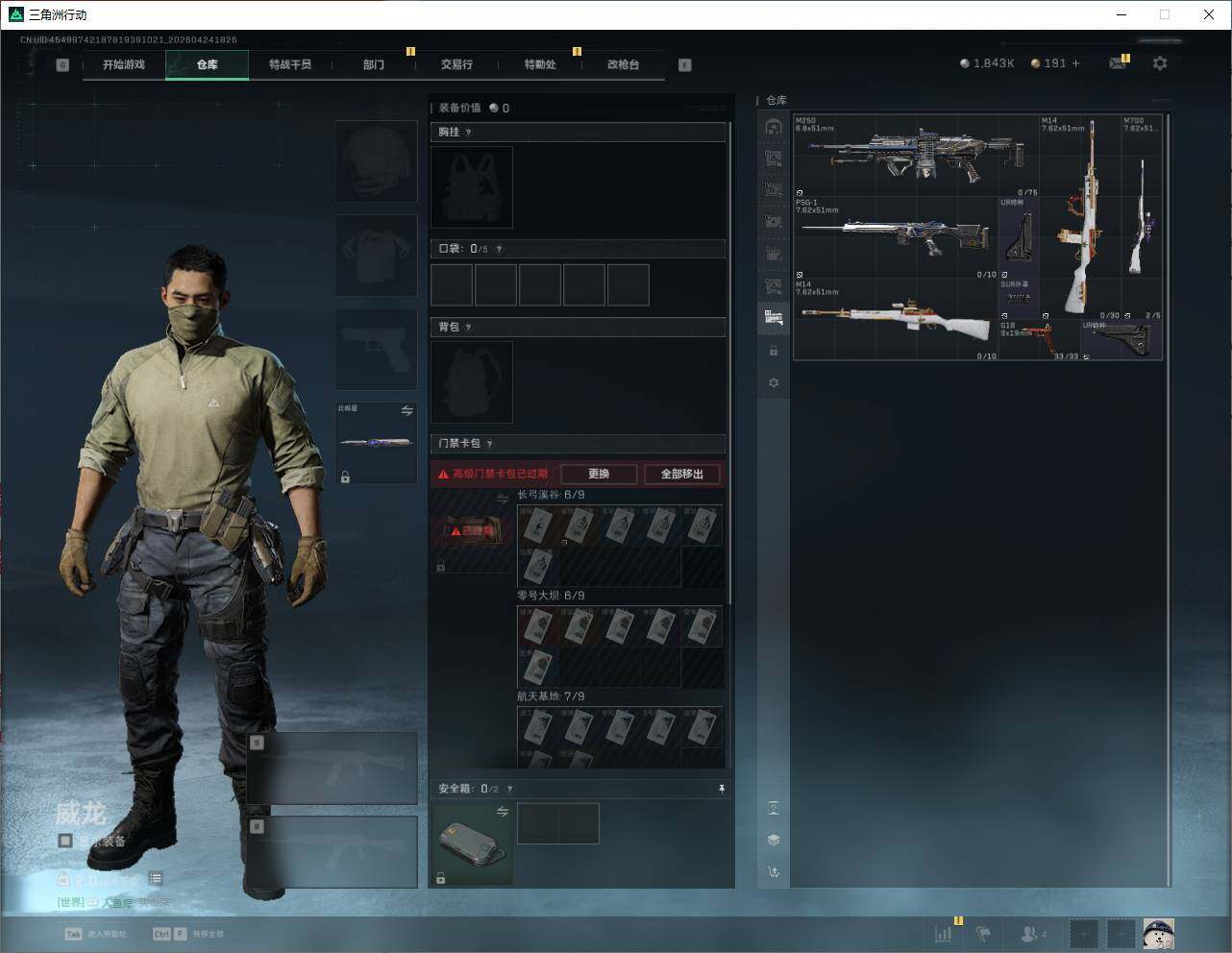Open the 特战干员 tab
Image resolution: width=1232 pixels, height=953 pixels.
[x=289, y=64]
